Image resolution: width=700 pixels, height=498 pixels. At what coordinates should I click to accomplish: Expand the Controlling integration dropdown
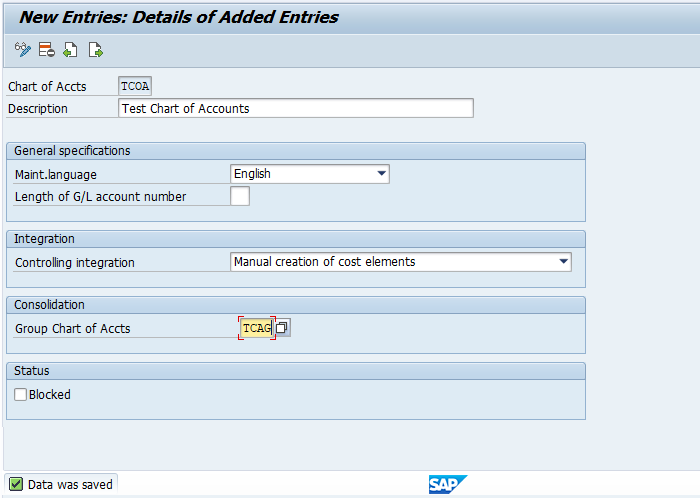563,262
